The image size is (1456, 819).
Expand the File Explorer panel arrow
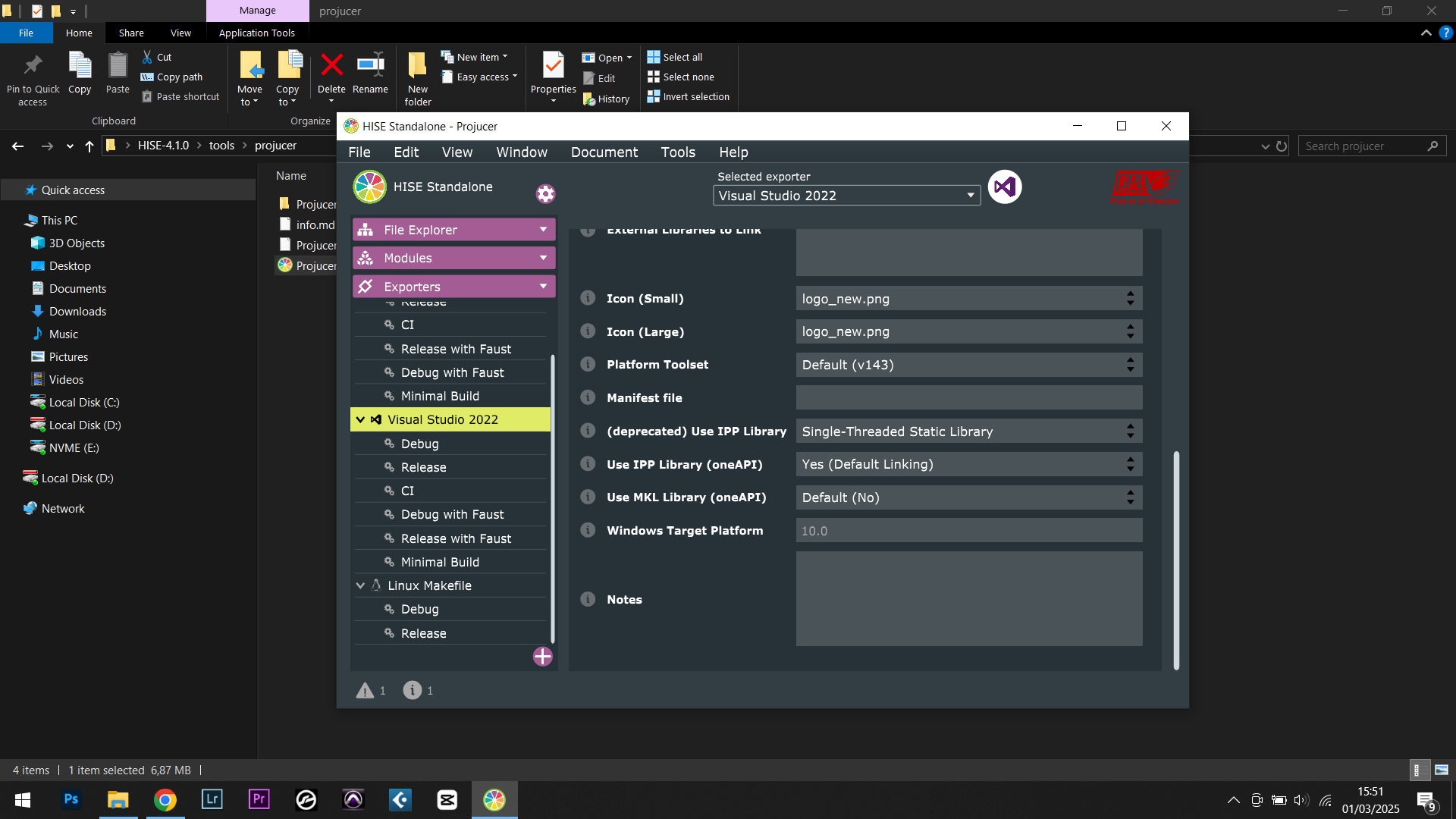[544, 229]
